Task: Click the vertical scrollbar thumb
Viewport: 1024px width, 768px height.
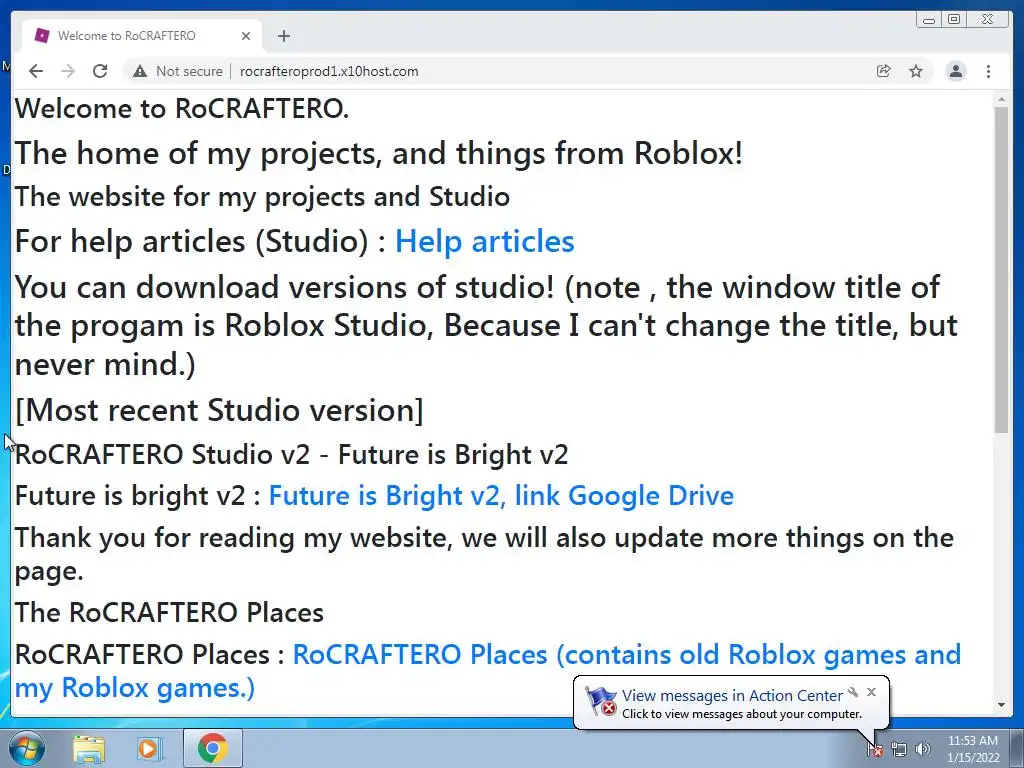Action: pyautogui.click(x=1001, y=269)
